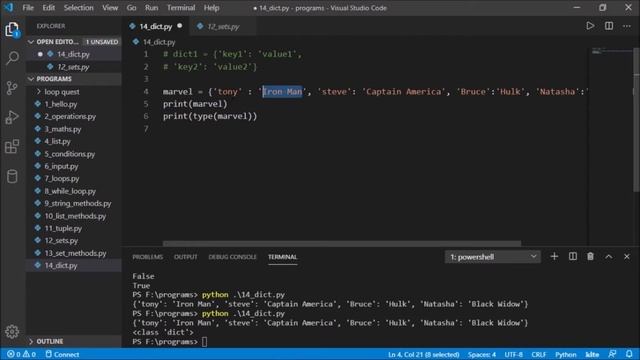Split the editor to the right
Viewport: 640px width, 360px height.
click(x=609, y=26)
